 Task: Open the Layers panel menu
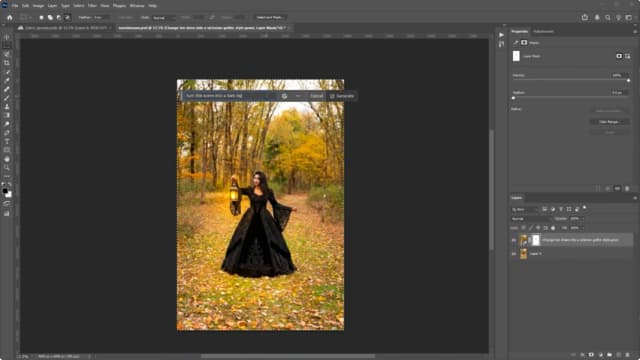[x=635, y=198]
